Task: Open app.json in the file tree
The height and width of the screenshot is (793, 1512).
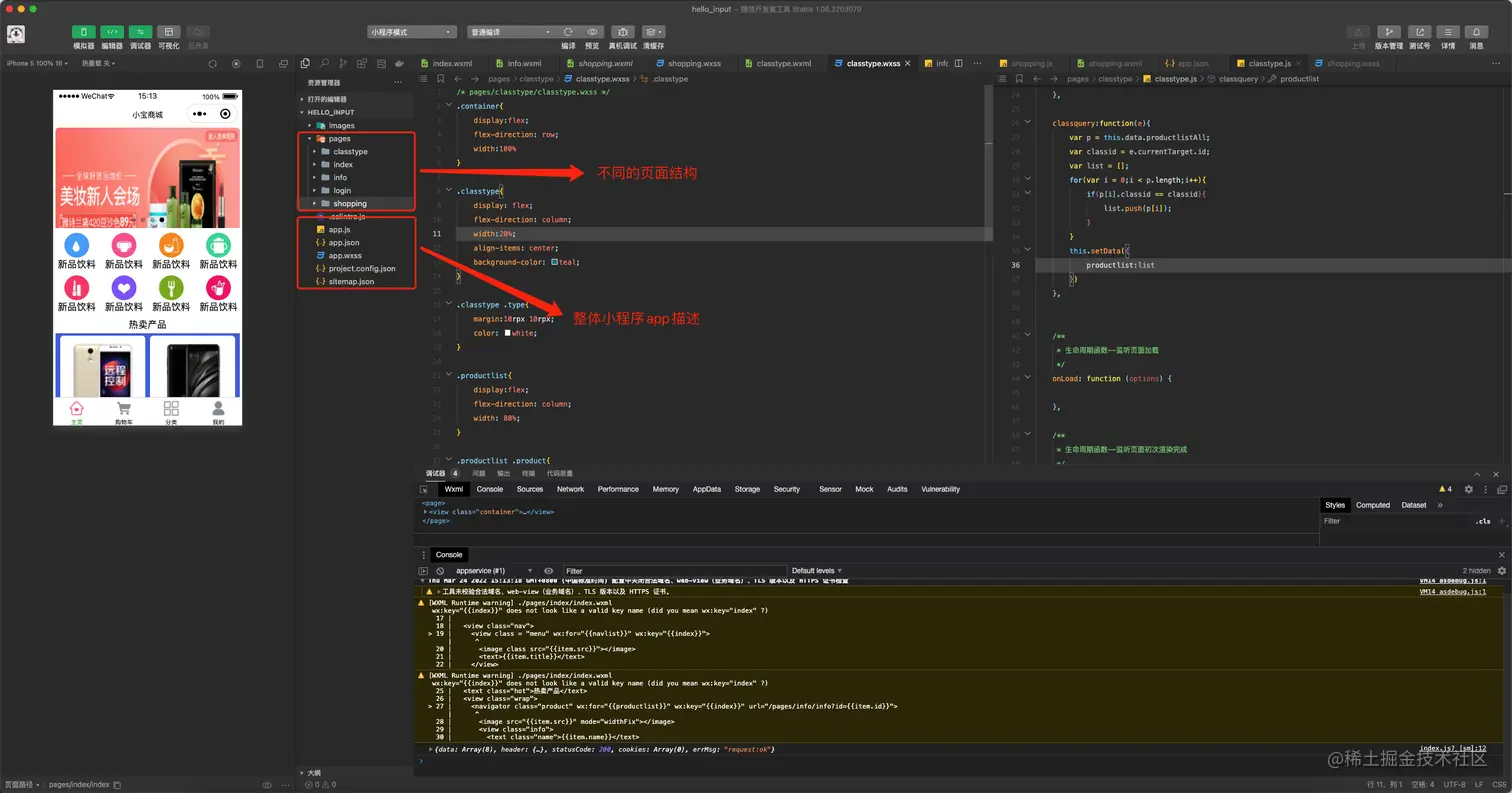Action: pos(344,243)
